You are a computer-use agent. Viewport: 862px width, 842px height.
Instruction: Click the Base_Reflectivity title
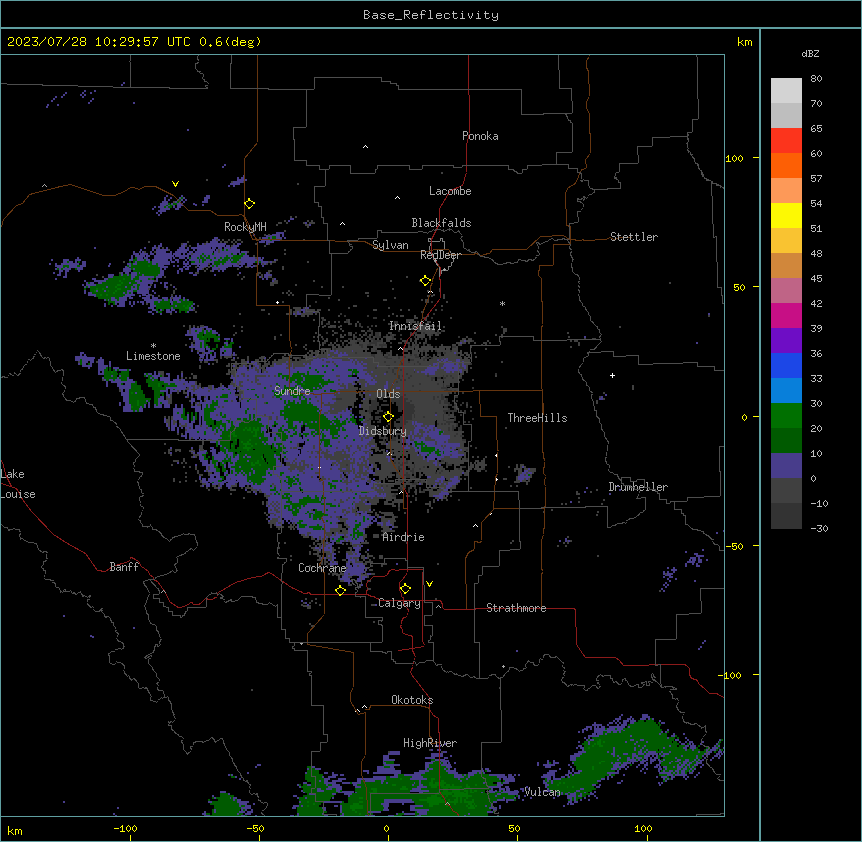(431, 15)
